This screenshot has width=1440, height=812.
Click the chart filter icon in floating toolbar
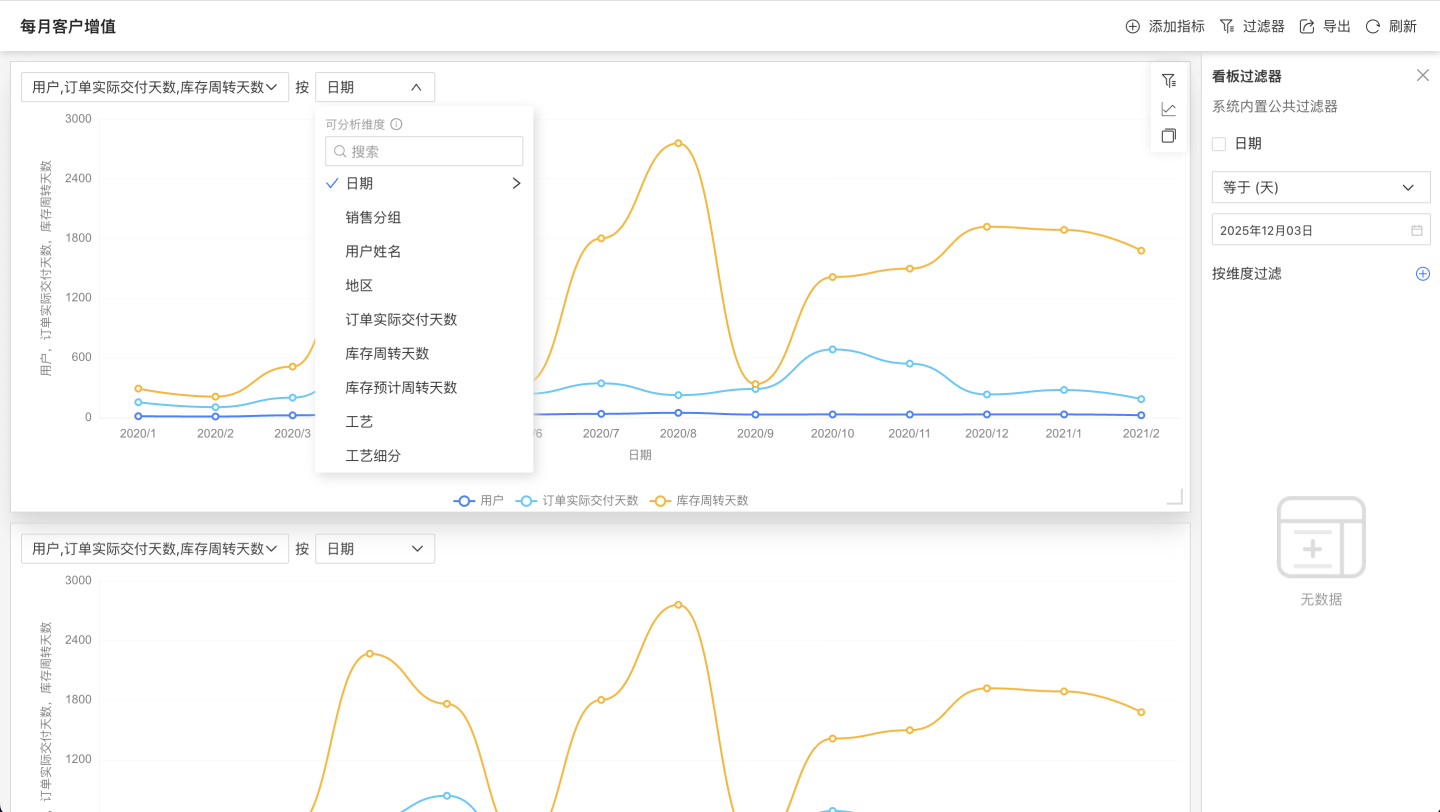(x=1168, y=81)
